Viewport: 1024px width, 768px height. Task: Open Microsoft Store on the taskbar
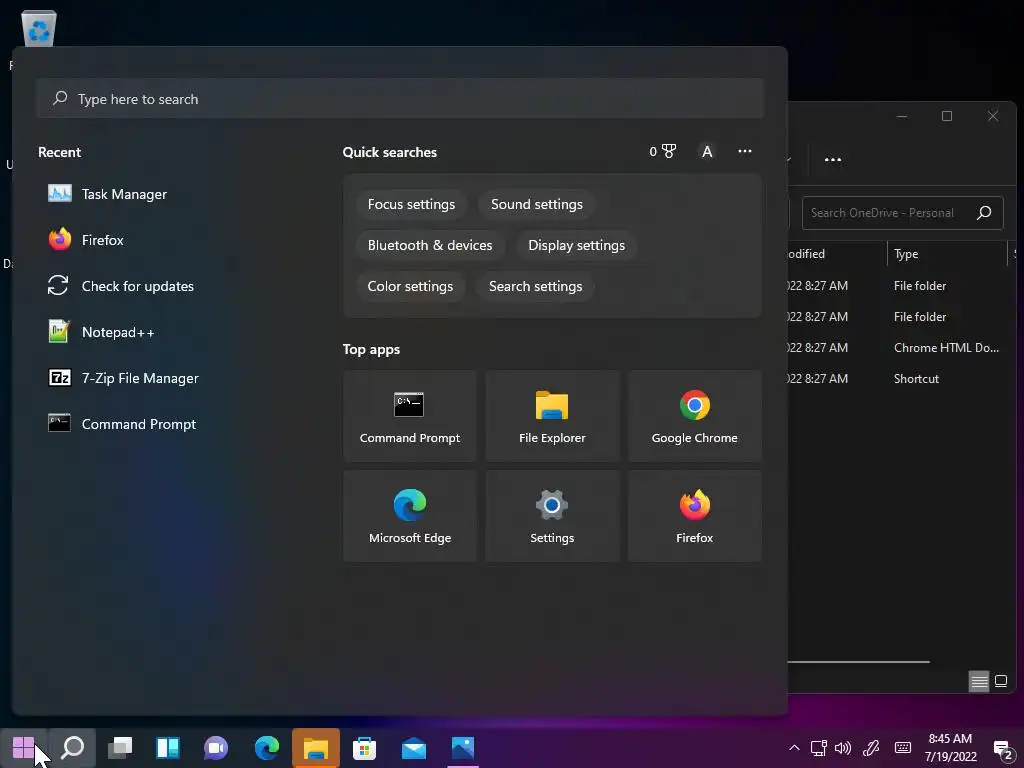point(364,748)
